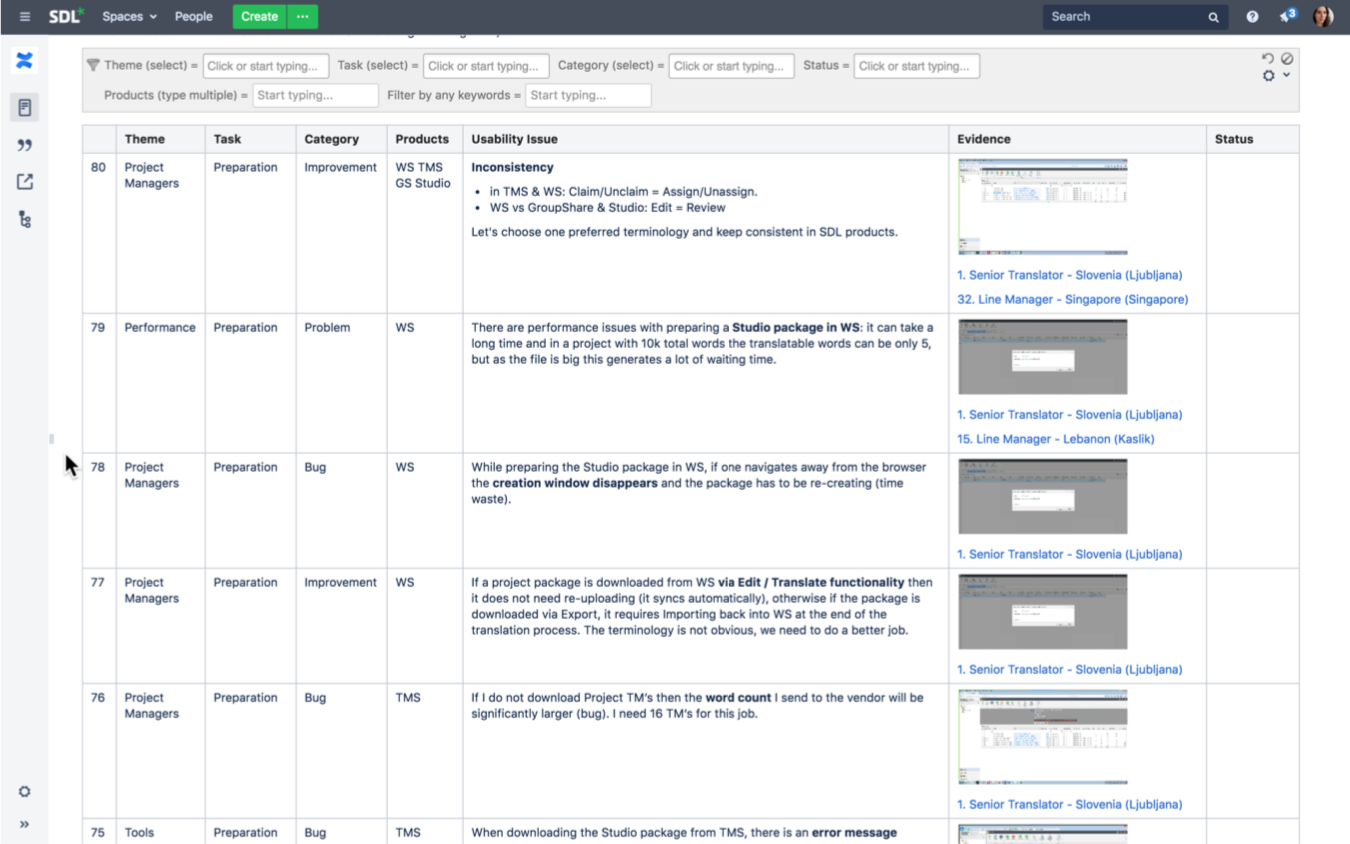This screenshot has height=844, width=1350.
Task: Open the Pages sidebar icon
Action: coord(25,107)
